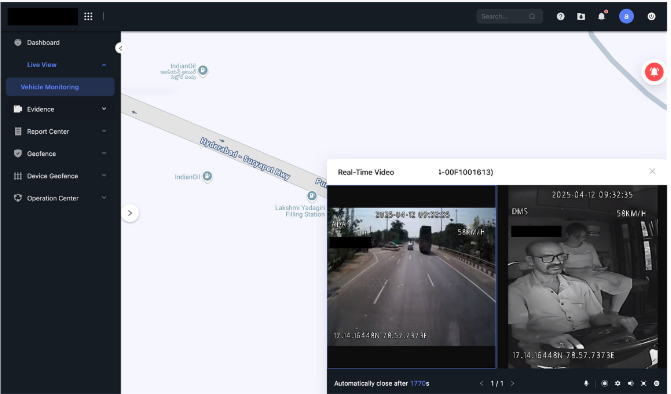Open the red alarm alert button on map

pos(654,71)
